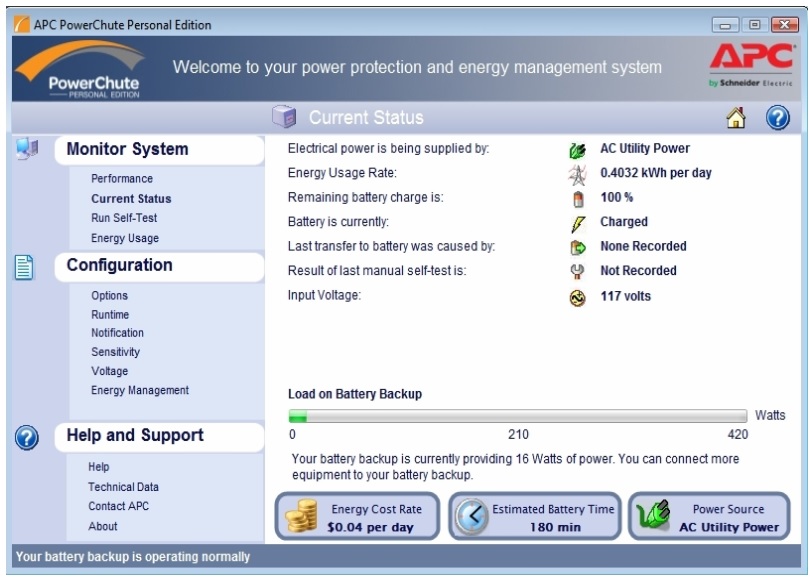This screenshot has height=578, width=810.
Task: Open the Performance page
Action: [122, 179]
